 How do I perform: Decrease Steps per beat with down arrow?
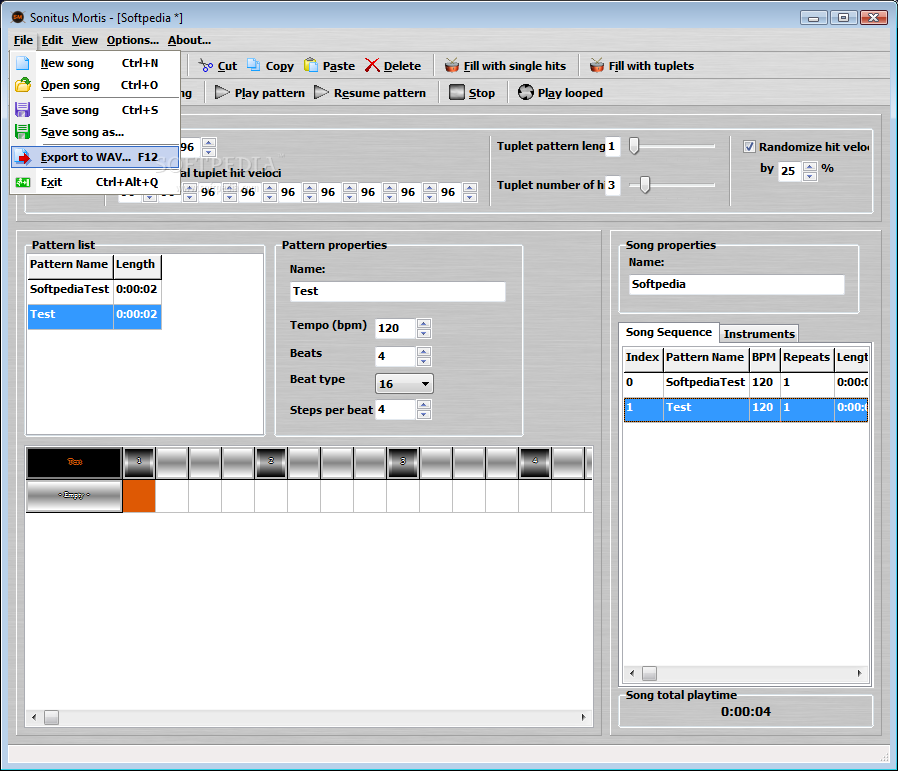point(424,414)
